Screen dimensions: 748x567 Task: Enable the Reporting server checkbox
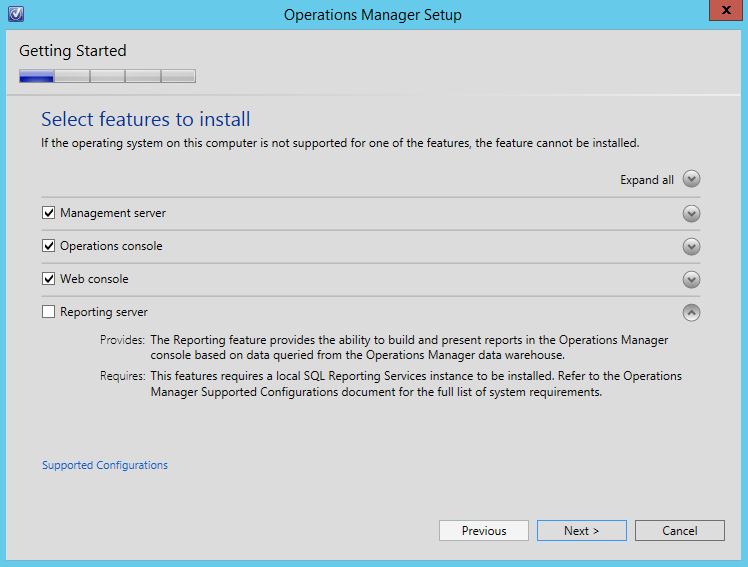(49, 312)
